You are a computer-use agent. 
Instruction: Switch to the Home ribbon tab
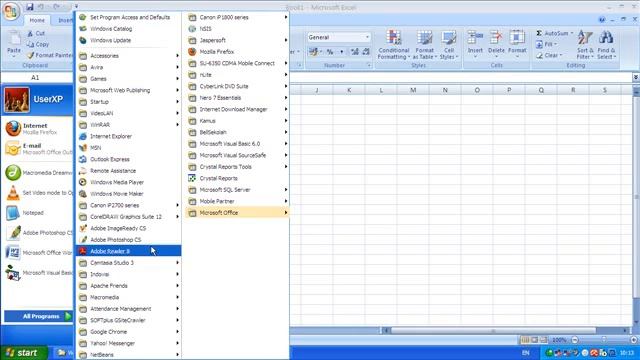(x=37, y=20)
